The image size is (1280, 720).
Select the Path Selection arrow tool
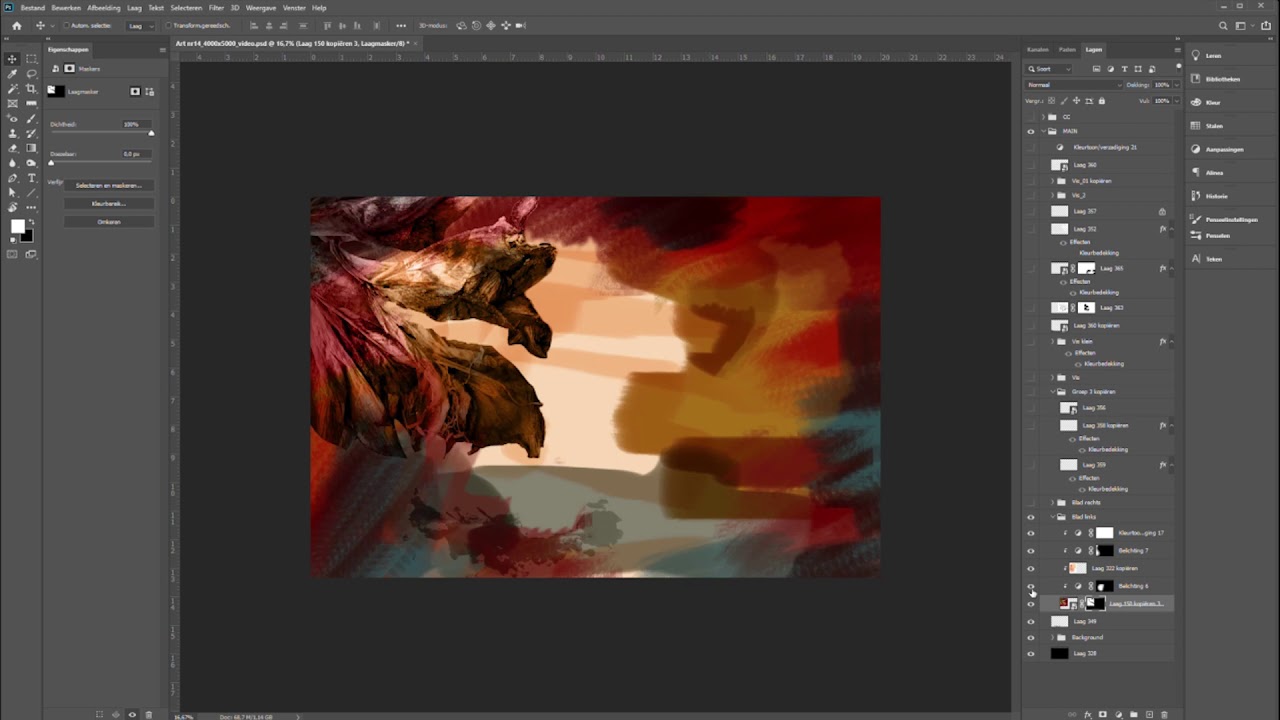click(12, 192)
